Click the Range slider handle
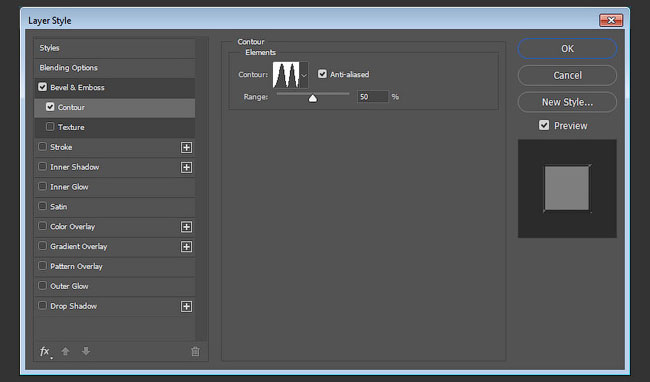The height and width of the screenshot is (382, 650). (x=313, y=98)
